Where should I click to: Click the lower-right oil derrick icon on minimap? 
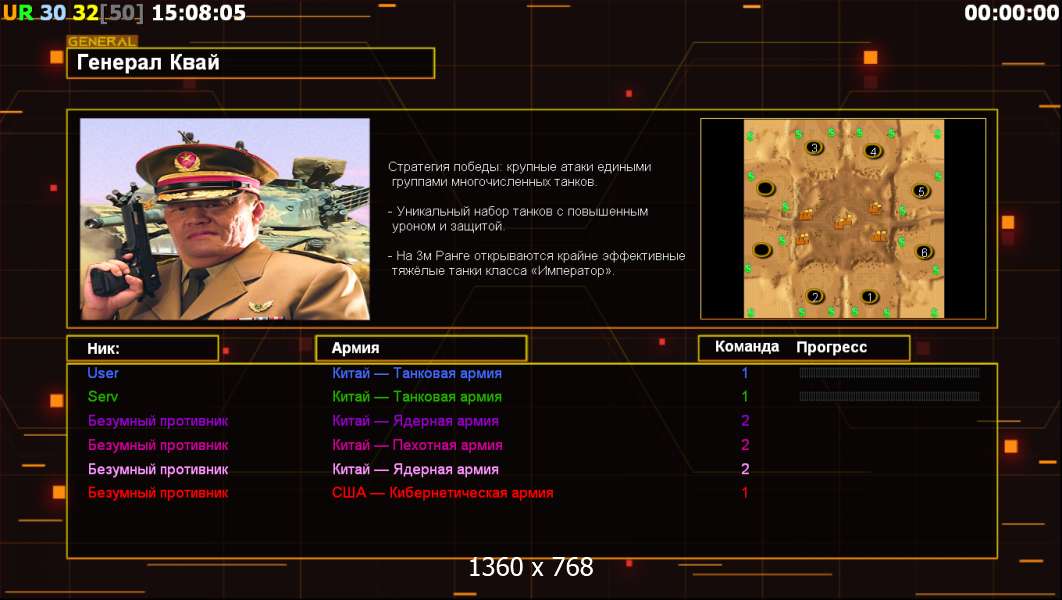[879, 236]
